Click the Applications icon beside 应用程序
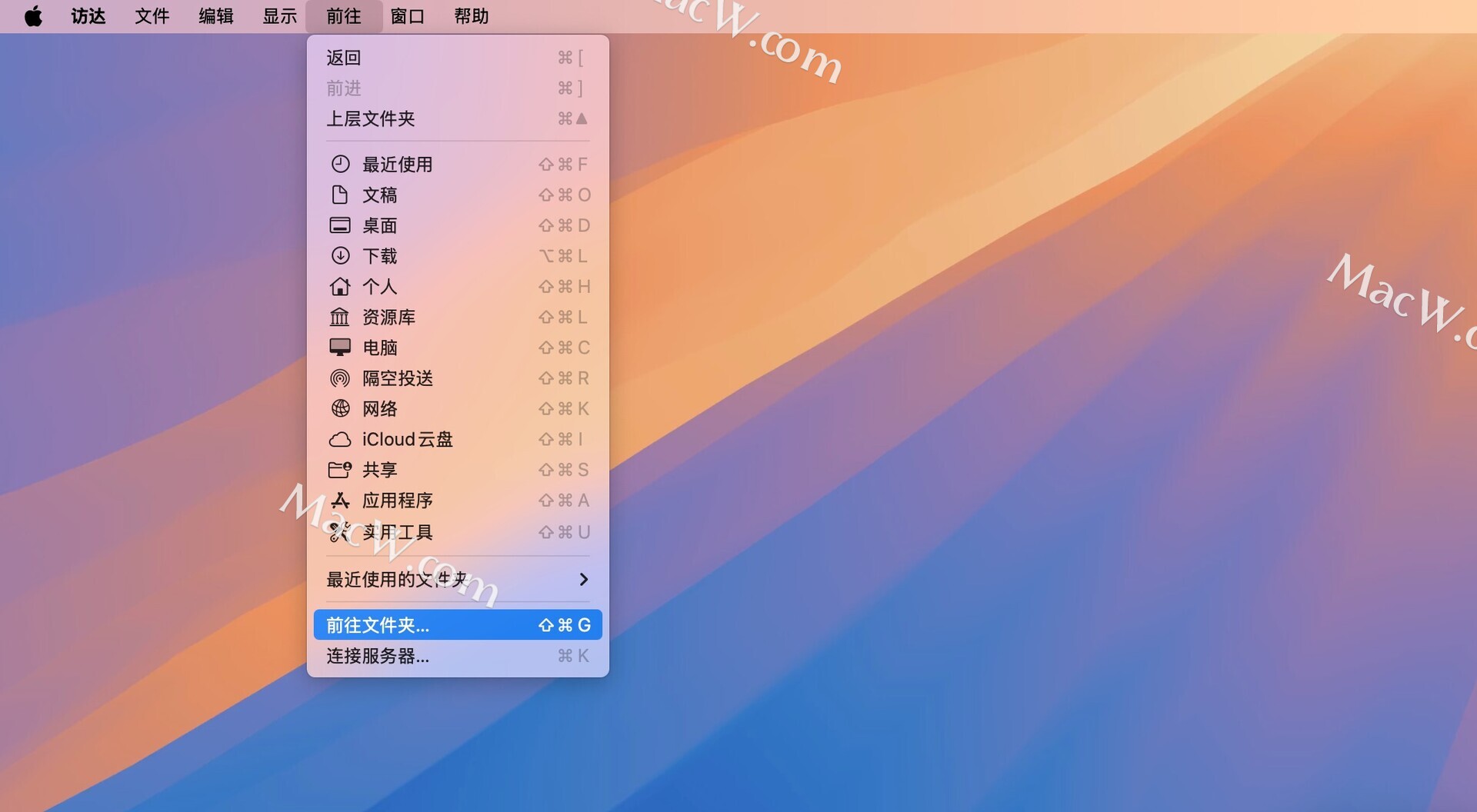The height and width of the screenshot is (812, 1477). [340, 501]
